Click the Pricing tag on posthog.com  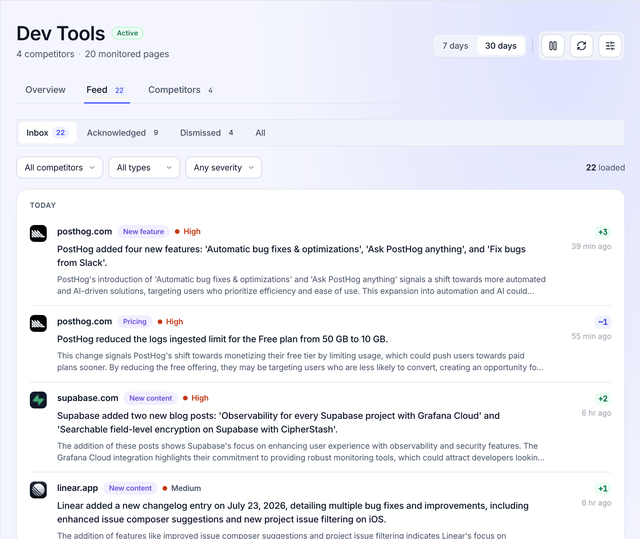(x=135, y=322)
